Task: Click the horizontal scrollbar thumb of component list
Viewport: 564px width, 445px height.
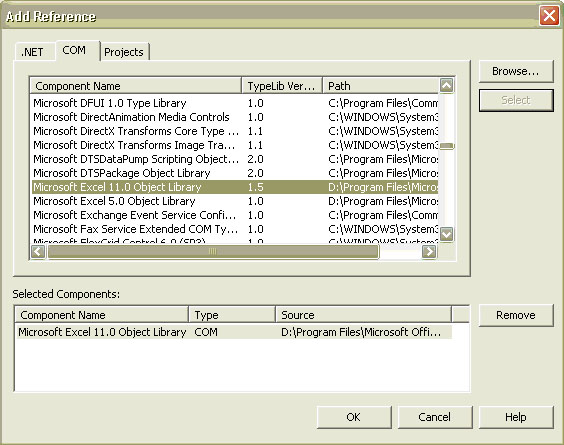Action: 213,251
